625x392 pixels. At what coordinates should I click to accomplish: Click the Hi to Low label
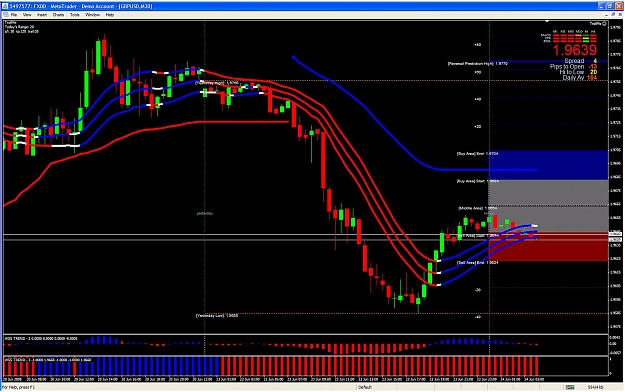coord(572,72)
